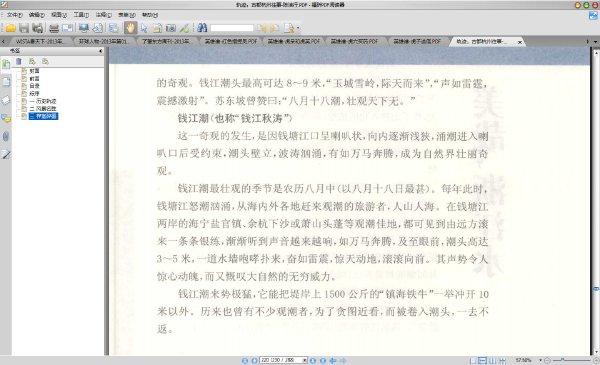Switch to continuous facing layout icon
Screen dimensions: 600x365
click(502, 360)
